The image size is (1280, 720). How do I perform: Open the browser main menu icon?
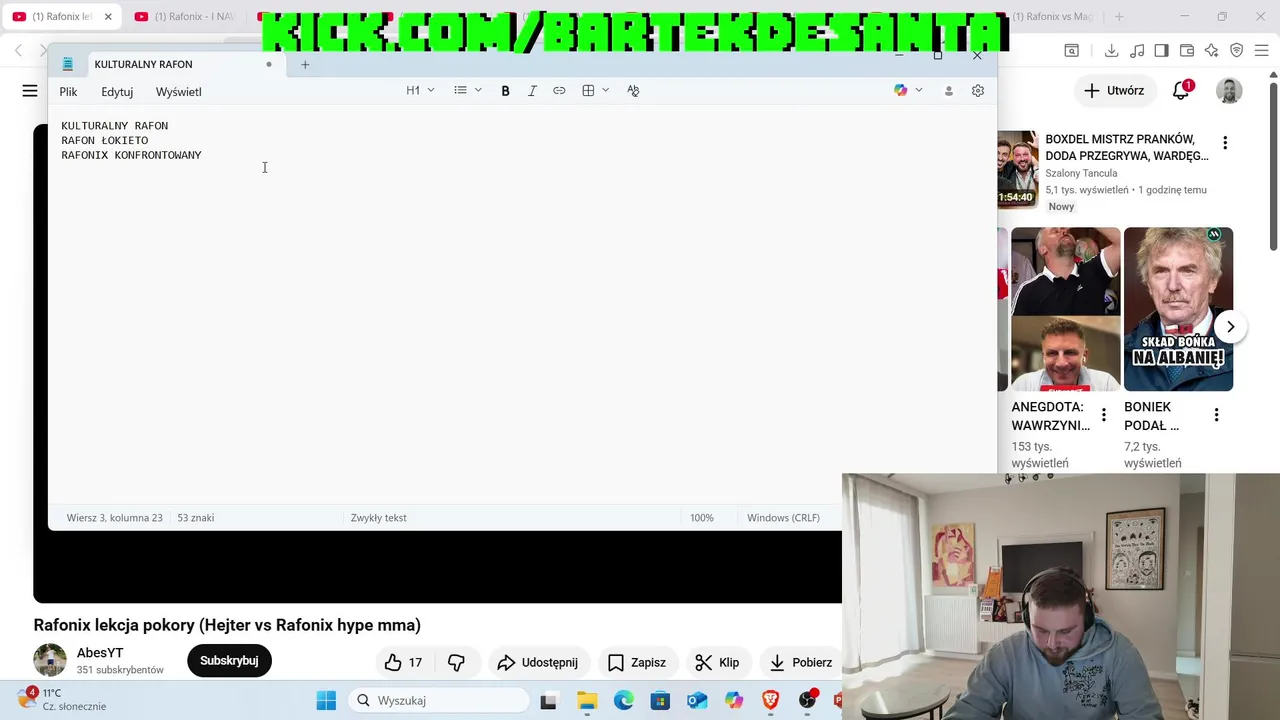pyautogui.click(x=1262, y=51)
